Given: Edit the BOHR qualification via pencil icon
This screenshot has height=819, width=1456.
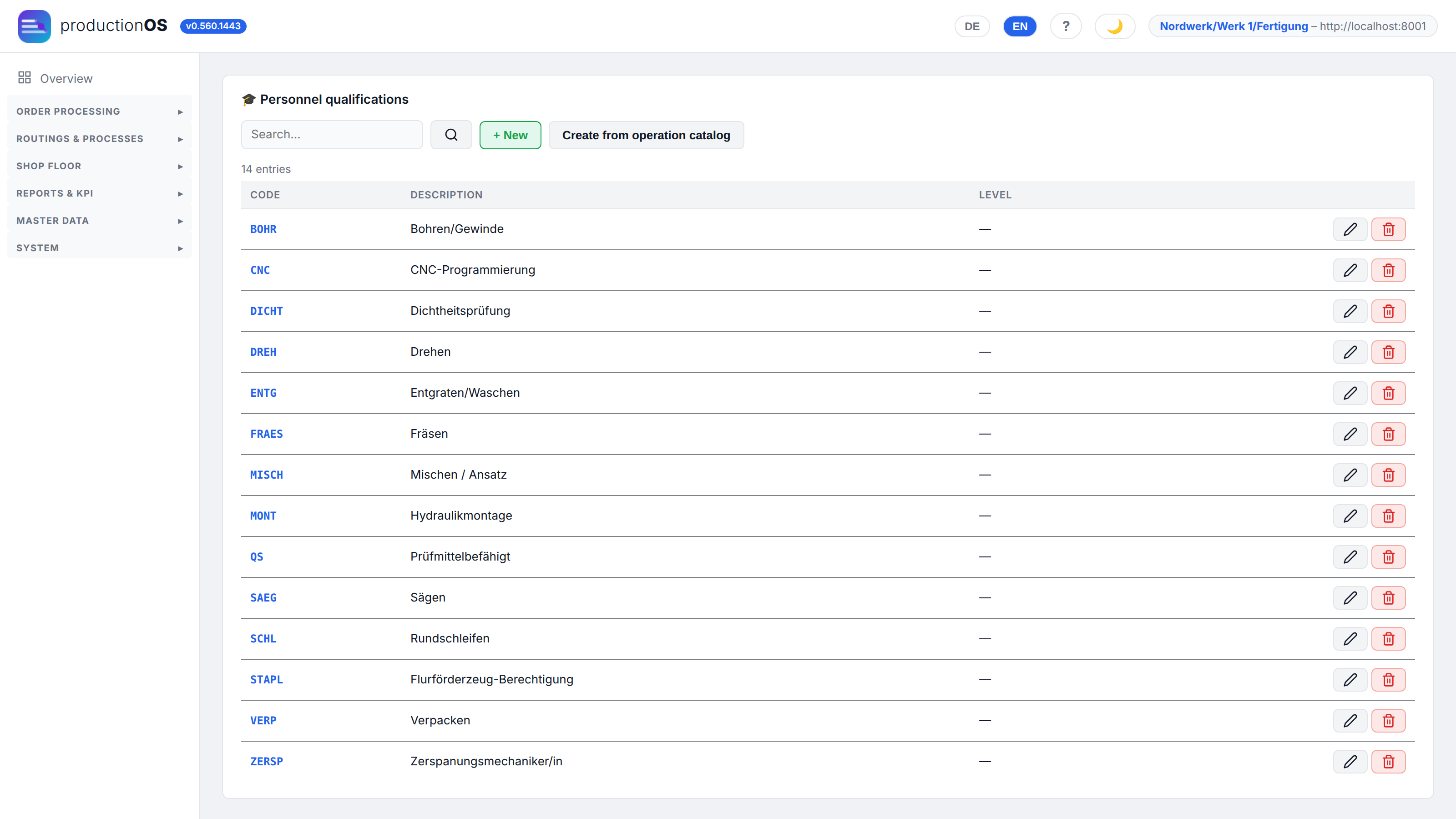Looking at the screenshot, I should pyautogui.click(x=1350, y=229).
